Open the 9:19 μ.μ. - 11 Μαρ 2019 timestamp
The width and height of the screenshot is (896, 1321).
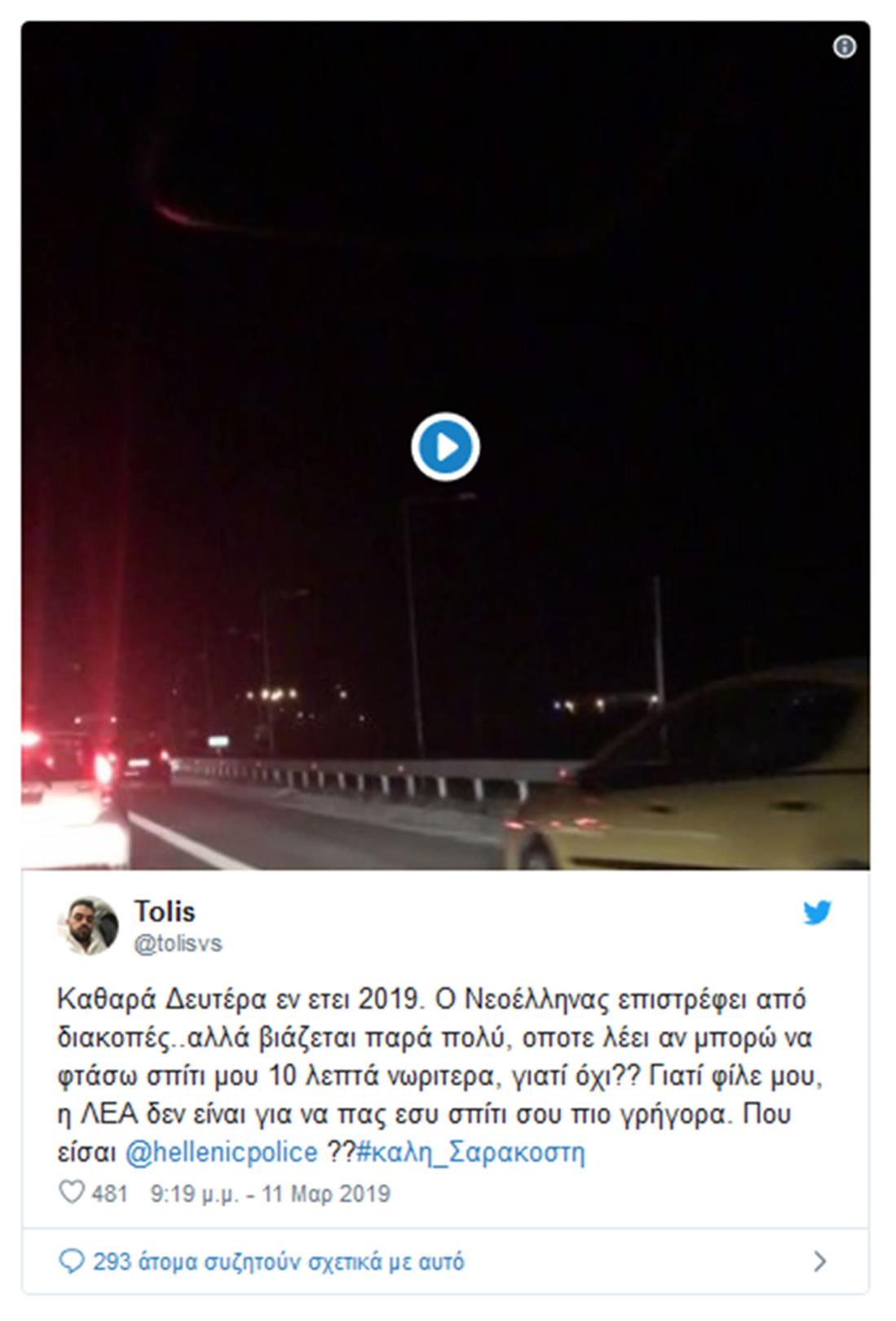(x=270, y=1194)
